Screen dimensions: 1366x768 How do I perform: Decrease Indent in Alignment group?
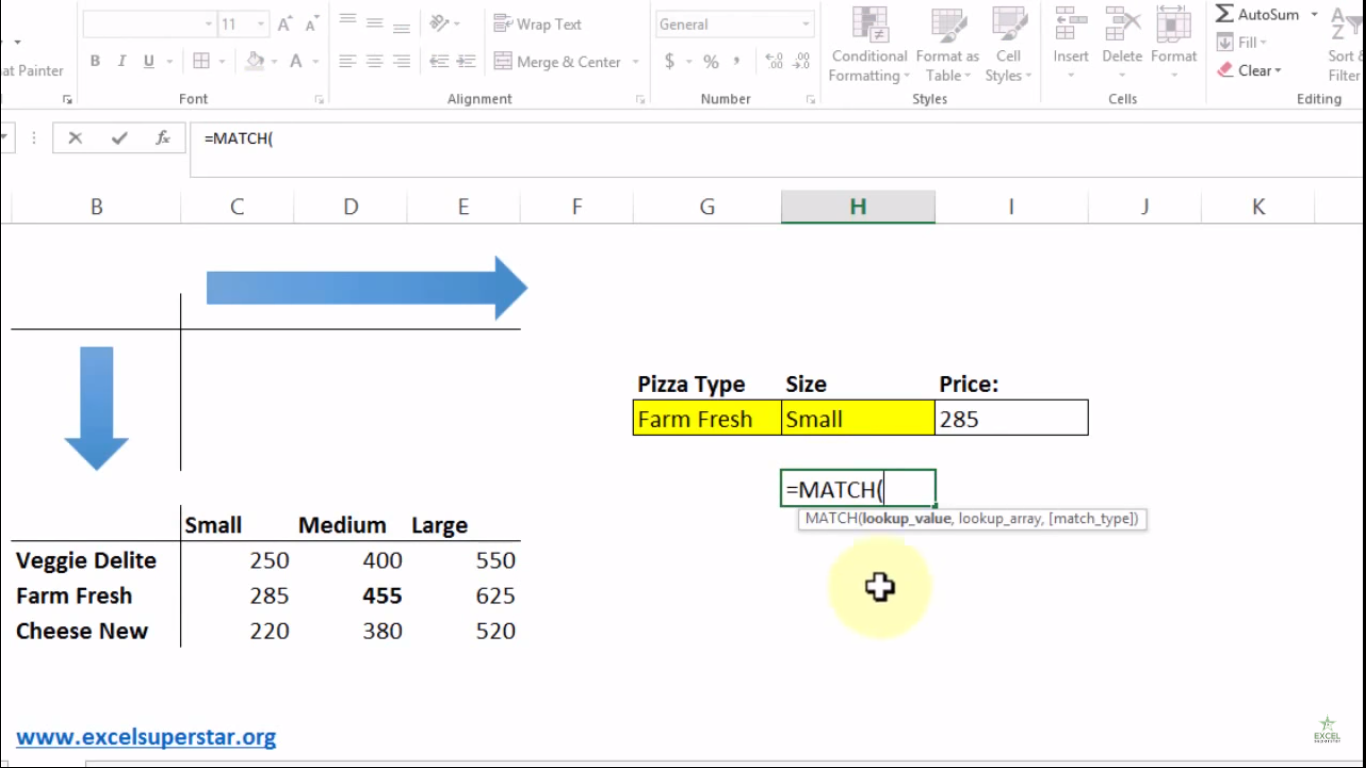(439, 62)
